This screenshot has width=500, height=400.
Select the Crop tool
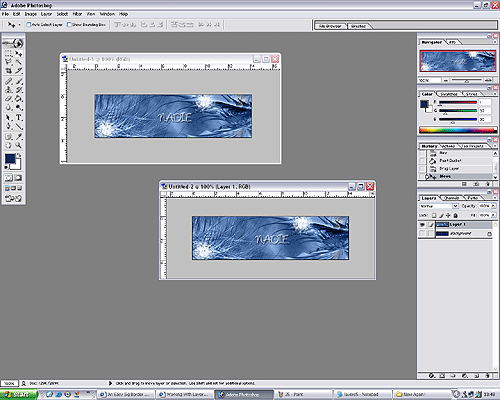(9, 71)
